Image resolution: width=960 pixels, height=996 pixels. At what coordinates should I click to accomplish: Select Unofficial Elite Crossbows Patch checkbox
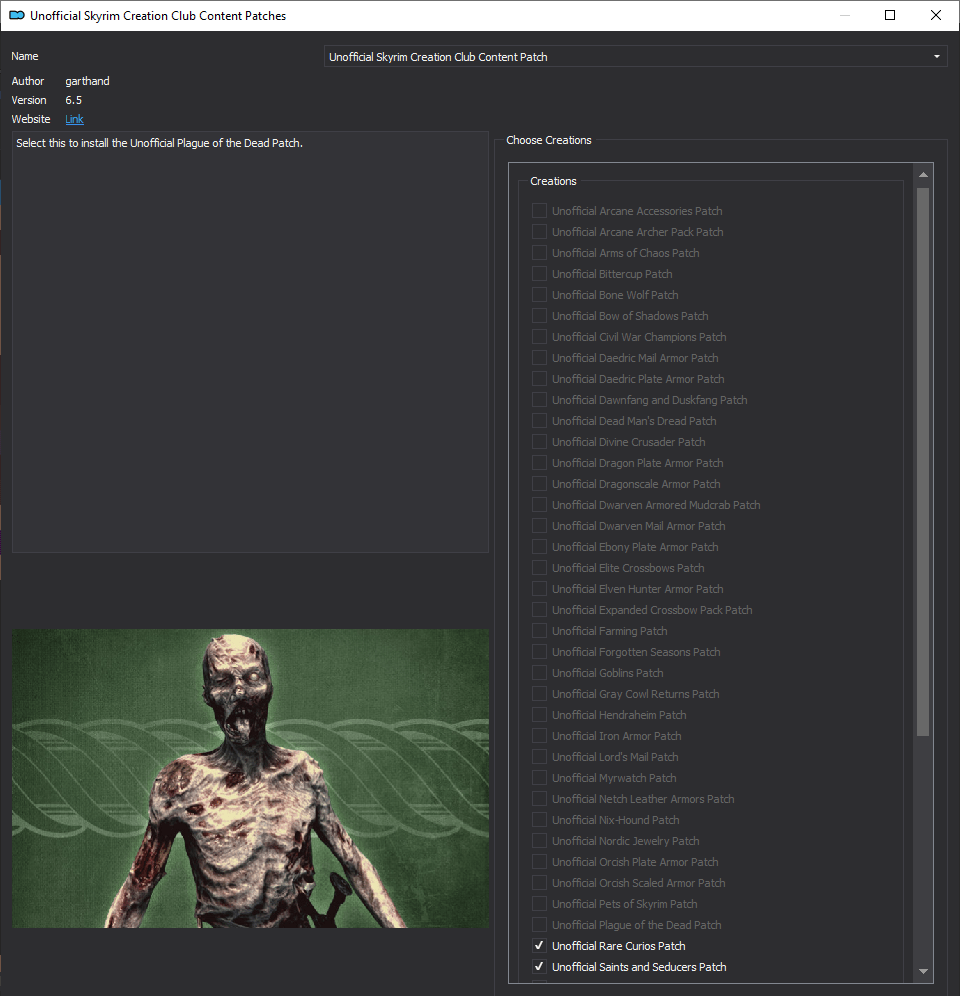click(x=539, y=567)
